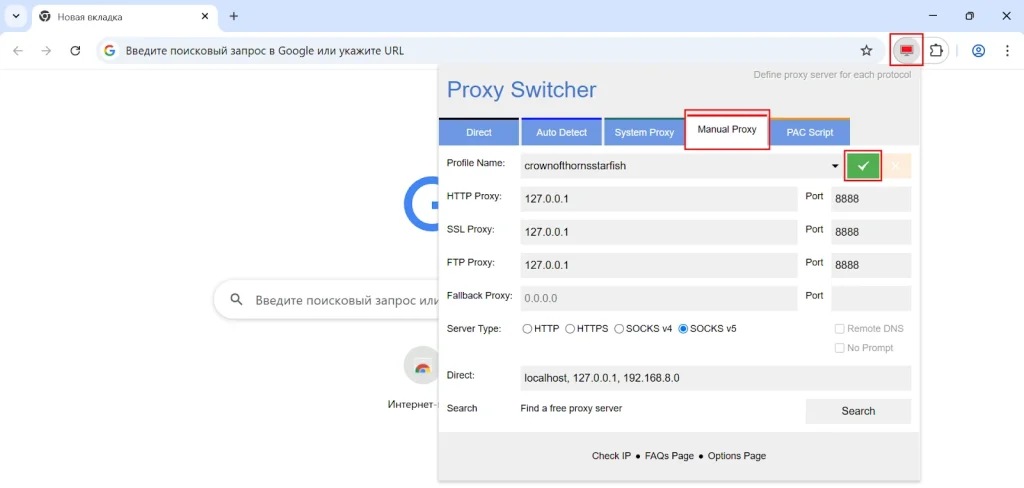Screen dimensions: 1024x488
Task: Click the 'Proxy Switcher' heading
Action: click(x=521, y=89)
